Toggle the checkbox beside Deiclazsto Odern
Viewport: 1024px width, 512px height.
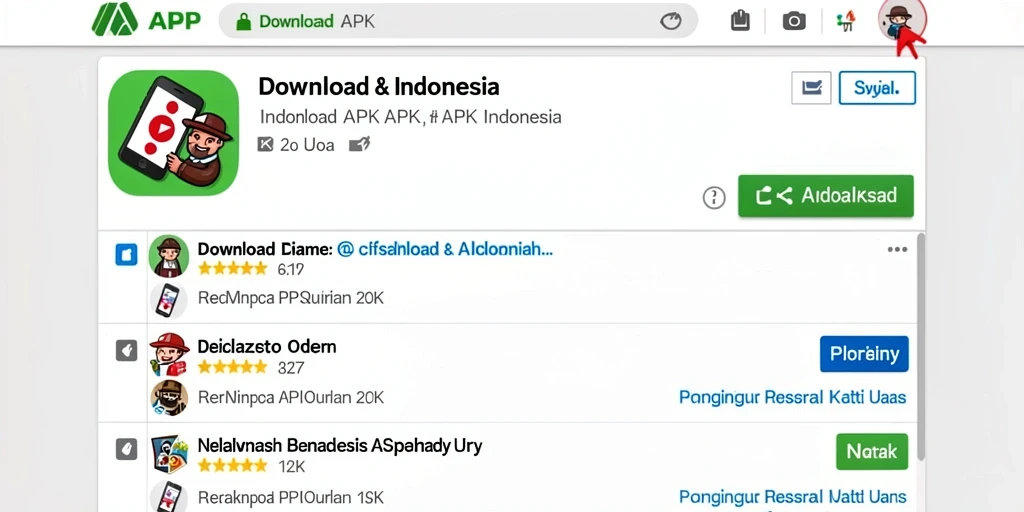(126, 351)
